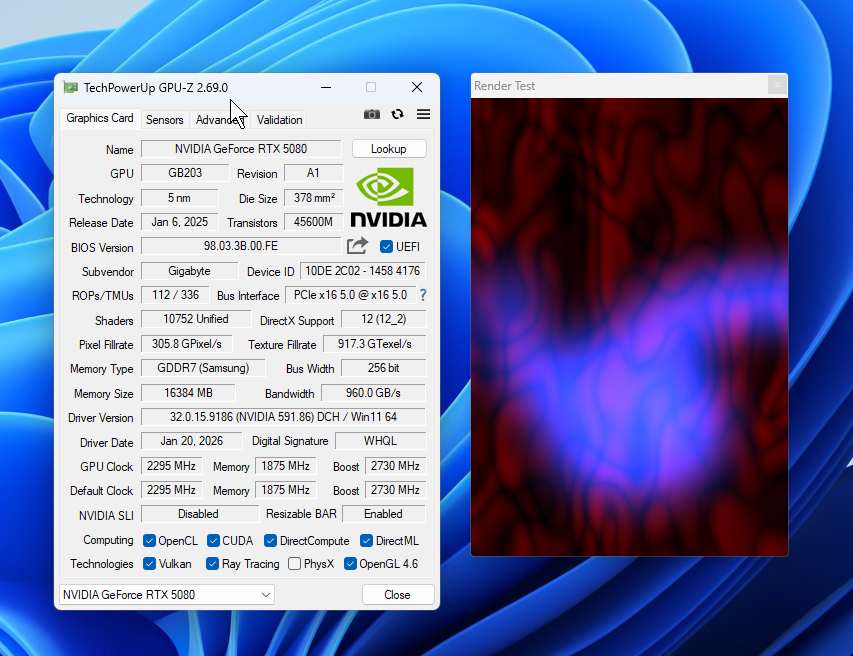Click the GPU-Z title bar app icon
The height and width of the screenshot is (656, 853).
click(x=70, y=88)
